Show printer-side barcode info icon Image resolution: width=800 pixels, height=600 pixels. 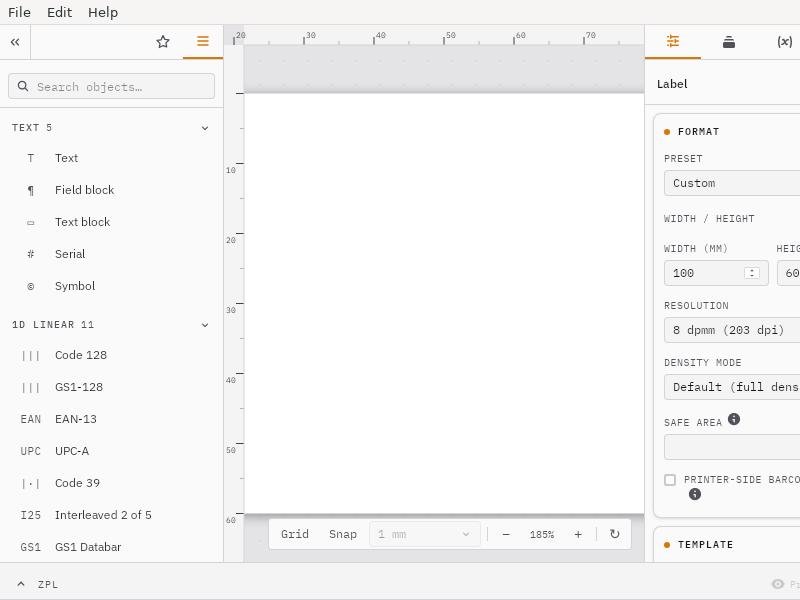pos(695,494)
